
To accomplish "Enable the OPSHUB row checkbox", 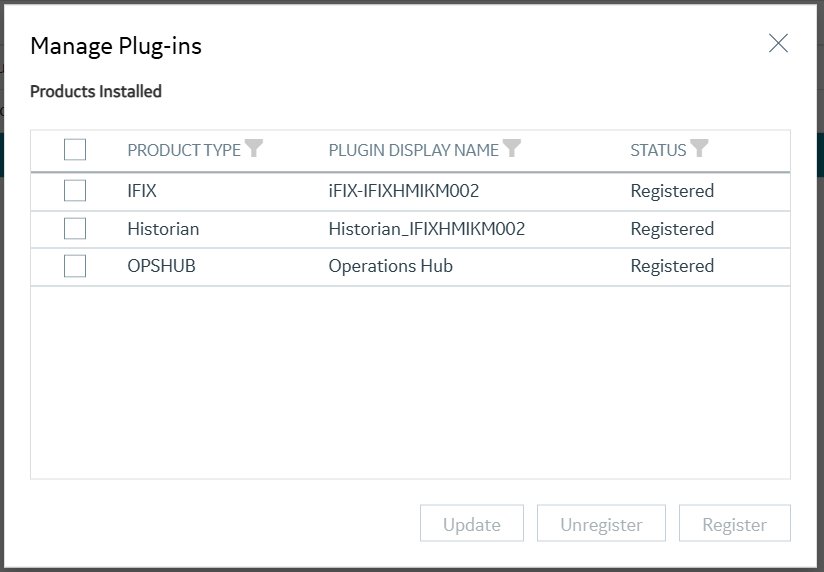I will pyautogui.click(x=75, y=266).
